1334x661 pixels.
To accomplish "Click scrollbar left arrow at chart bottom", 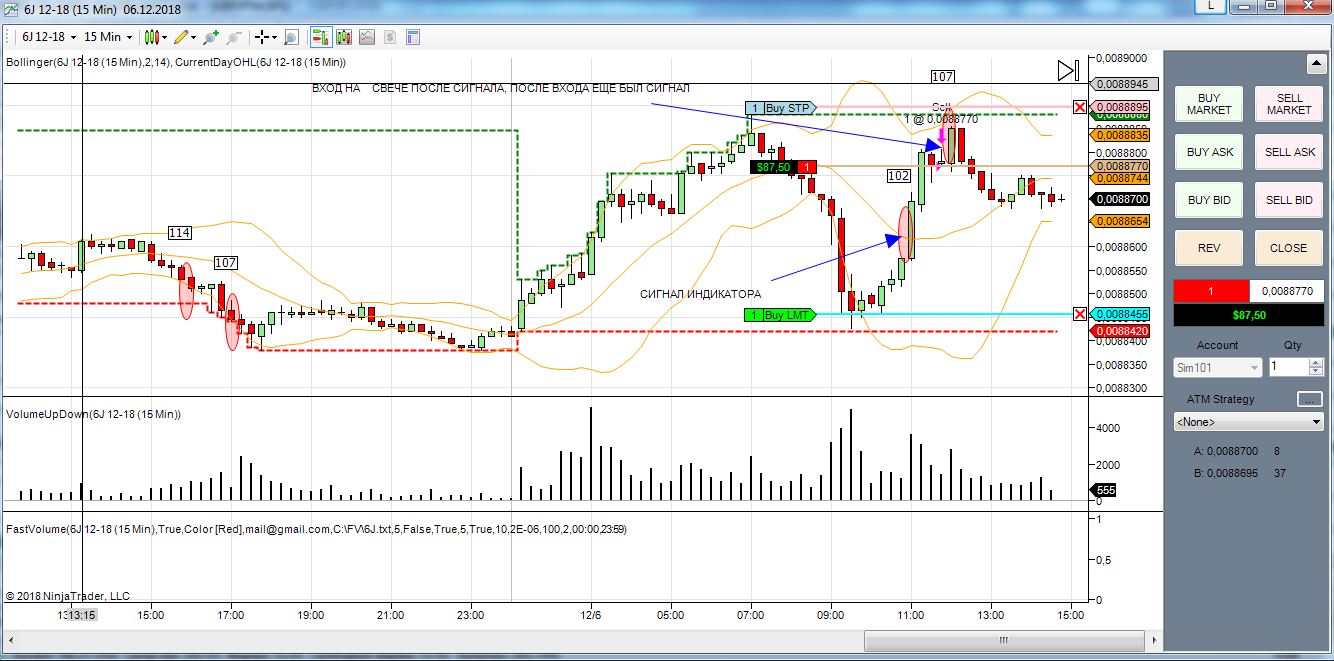I will point(10,641).
